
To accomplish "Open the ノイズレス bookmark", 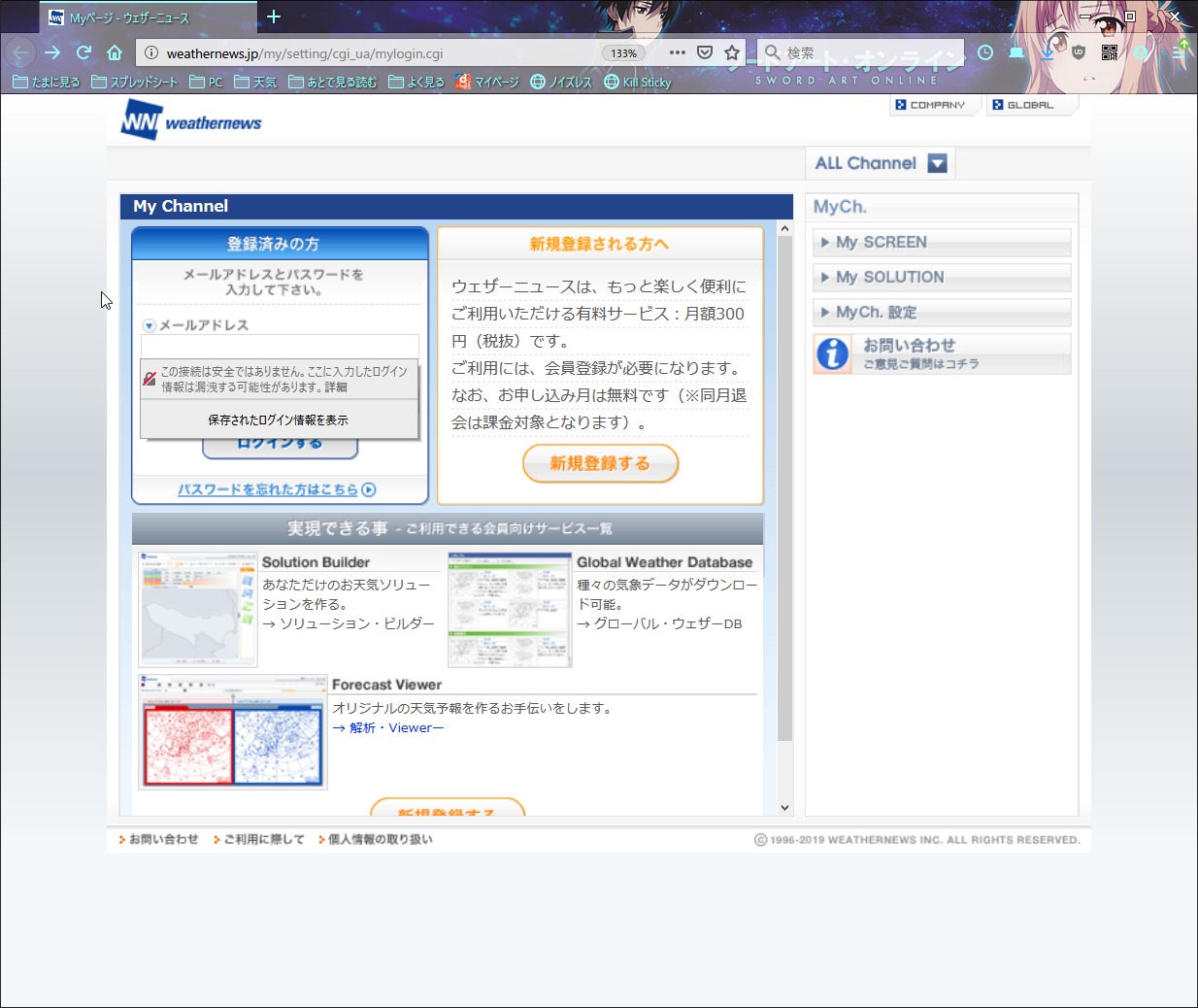I will (561, 82).
